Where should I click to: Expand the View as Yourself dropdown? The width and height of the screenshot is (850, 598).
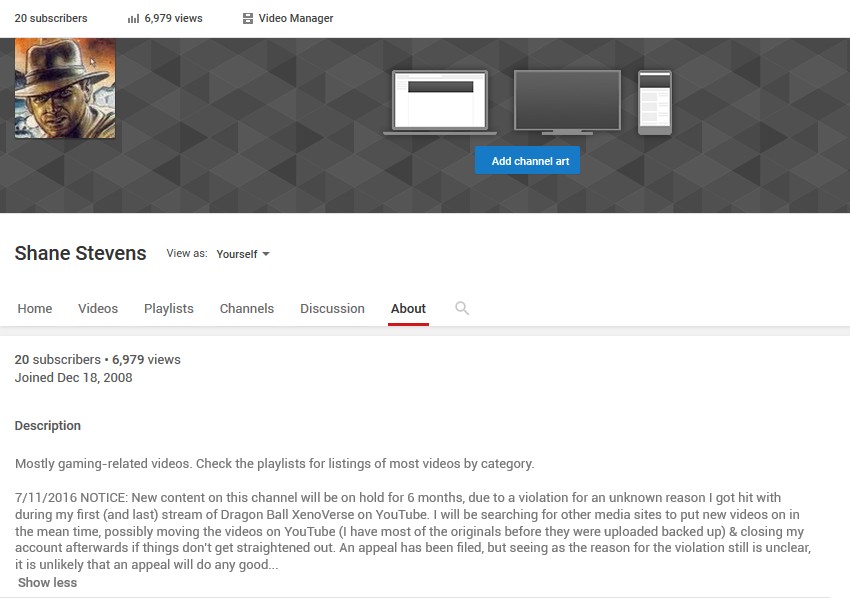(x=243, y=254)
